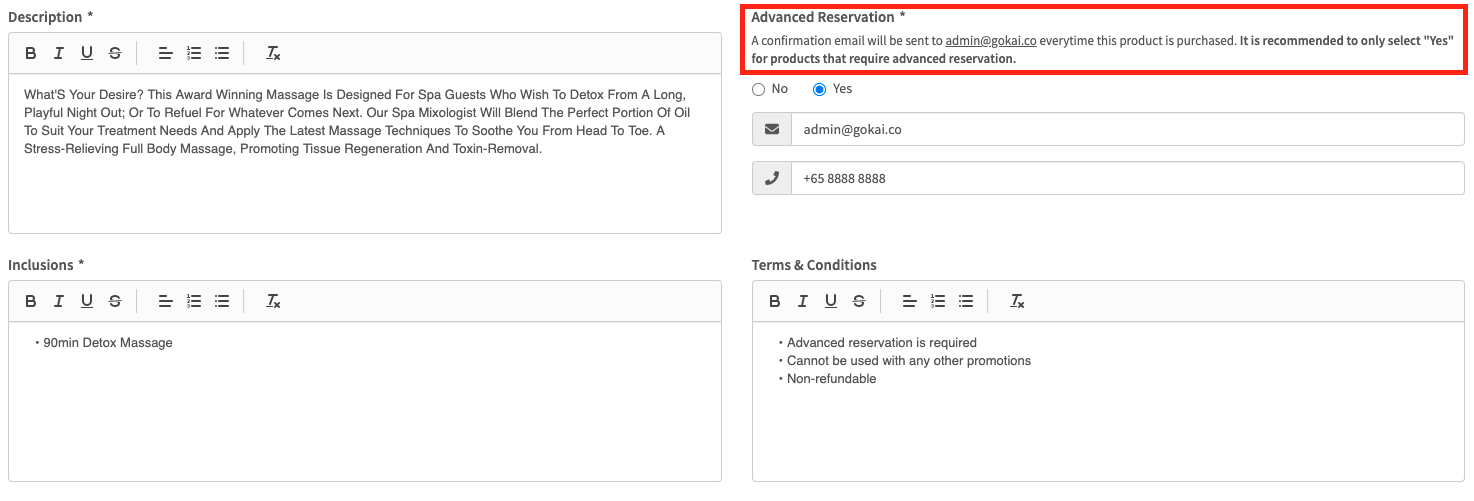
Task: Toggle bold in Terms & Conditions toolbar
Action: click(x=775, y=301)
